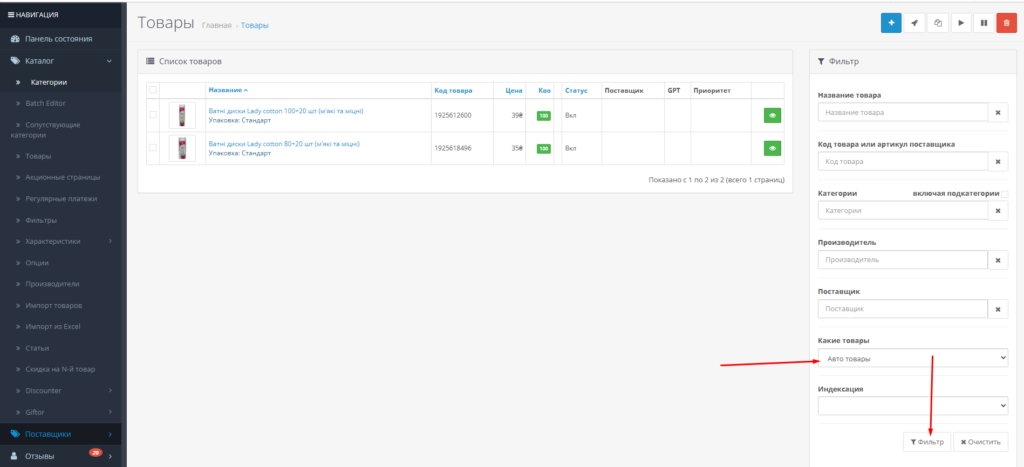Screen dimensions: 1024x467
Task: Open the Lady cotton 80+20 product thumbnail
Action: click(x=182, y=148)
